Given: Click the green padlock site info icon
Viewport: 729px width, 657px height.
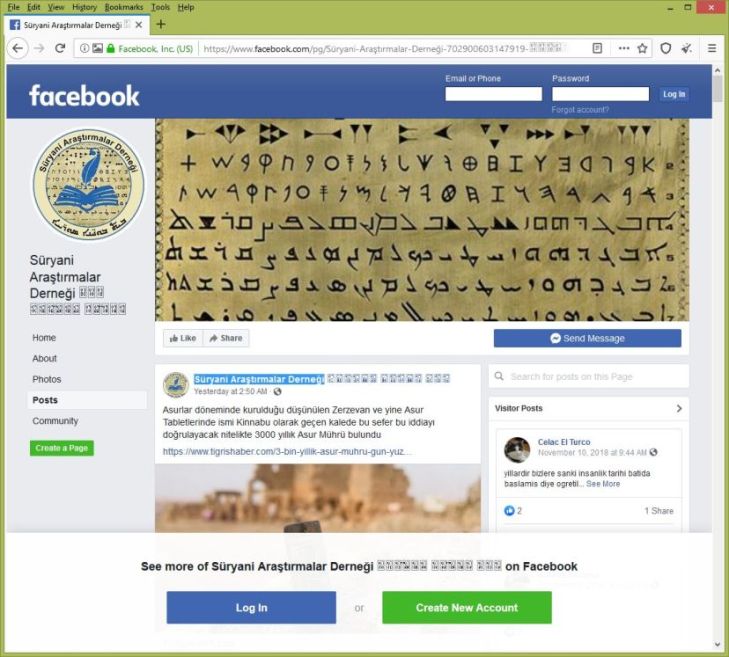Looking at the screenshot, I should [x=111, y=48].
